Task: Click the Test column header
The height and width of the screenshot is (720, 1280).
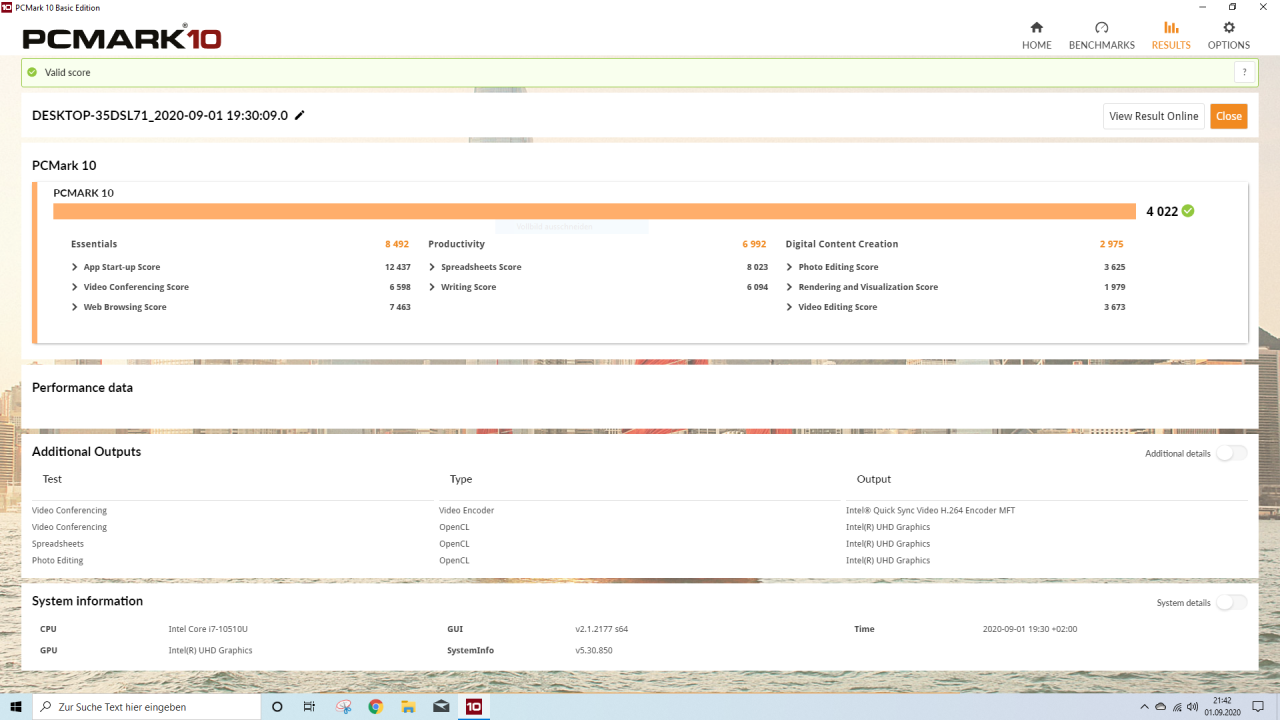Action: point(52,479)
